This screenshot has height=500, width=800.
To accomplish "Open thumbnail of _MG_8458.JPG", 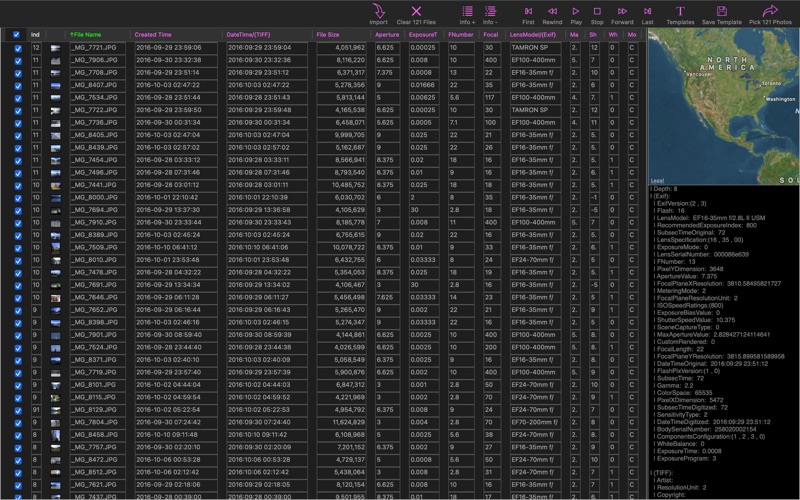I will point(56,435).
